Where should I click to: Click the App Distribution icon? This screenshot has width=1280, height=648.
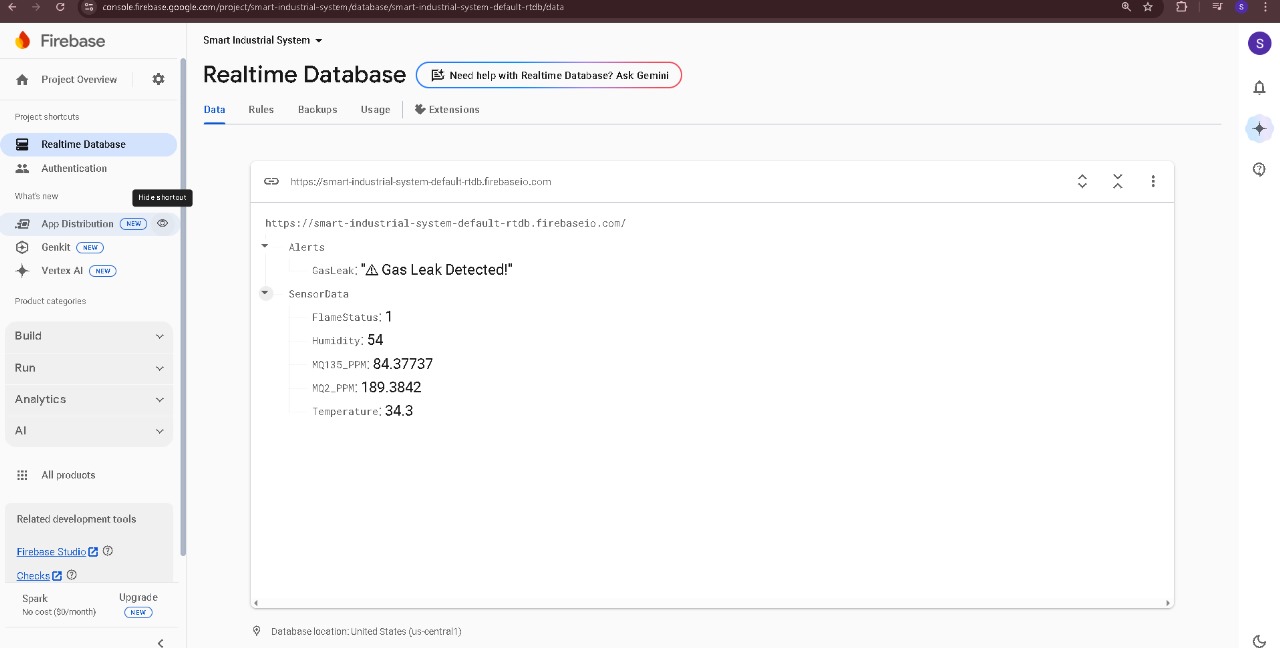click(x=22, y=224)
